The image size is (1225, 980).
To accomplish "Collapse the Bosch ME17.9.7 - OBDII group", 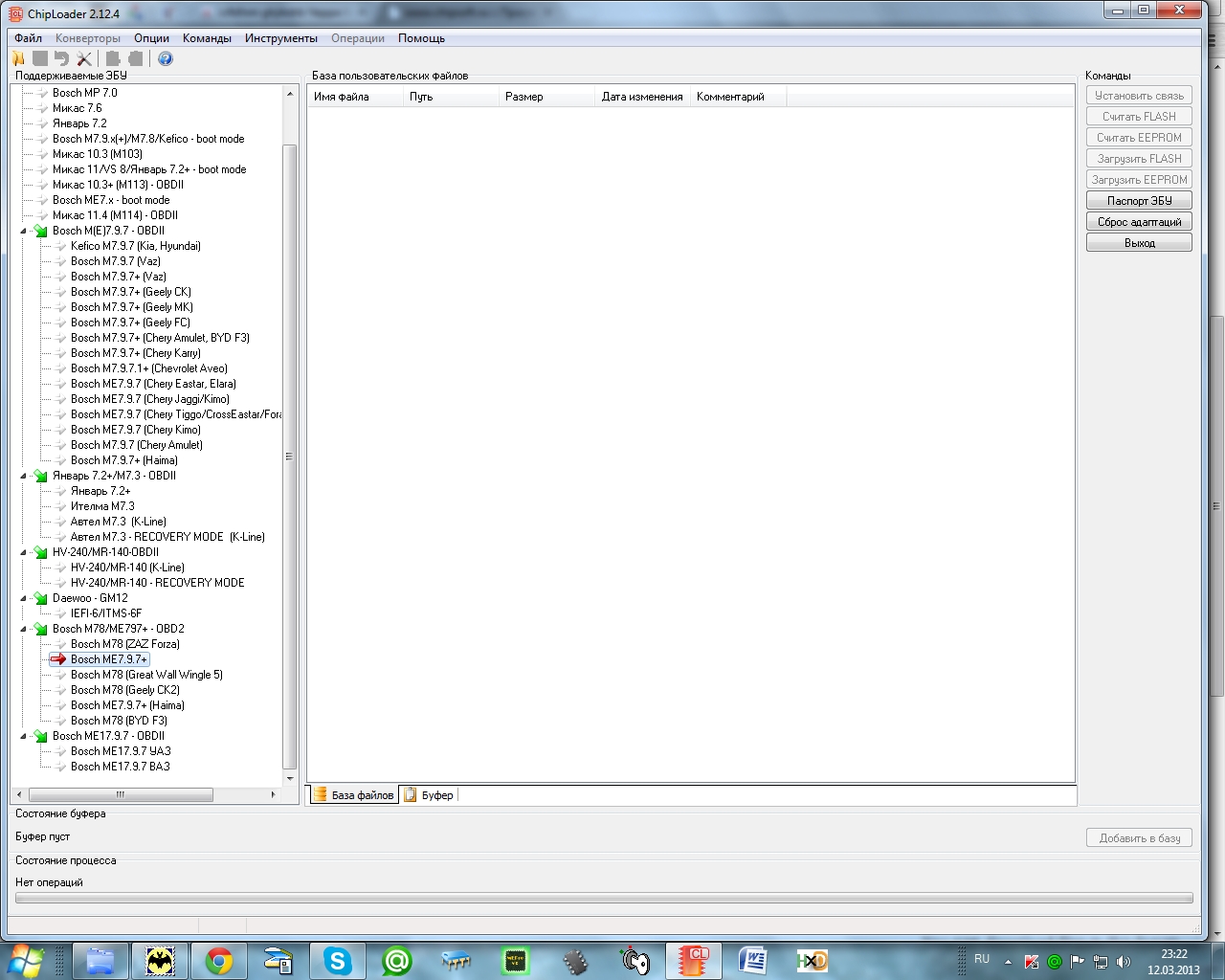I will pos(24,736).
